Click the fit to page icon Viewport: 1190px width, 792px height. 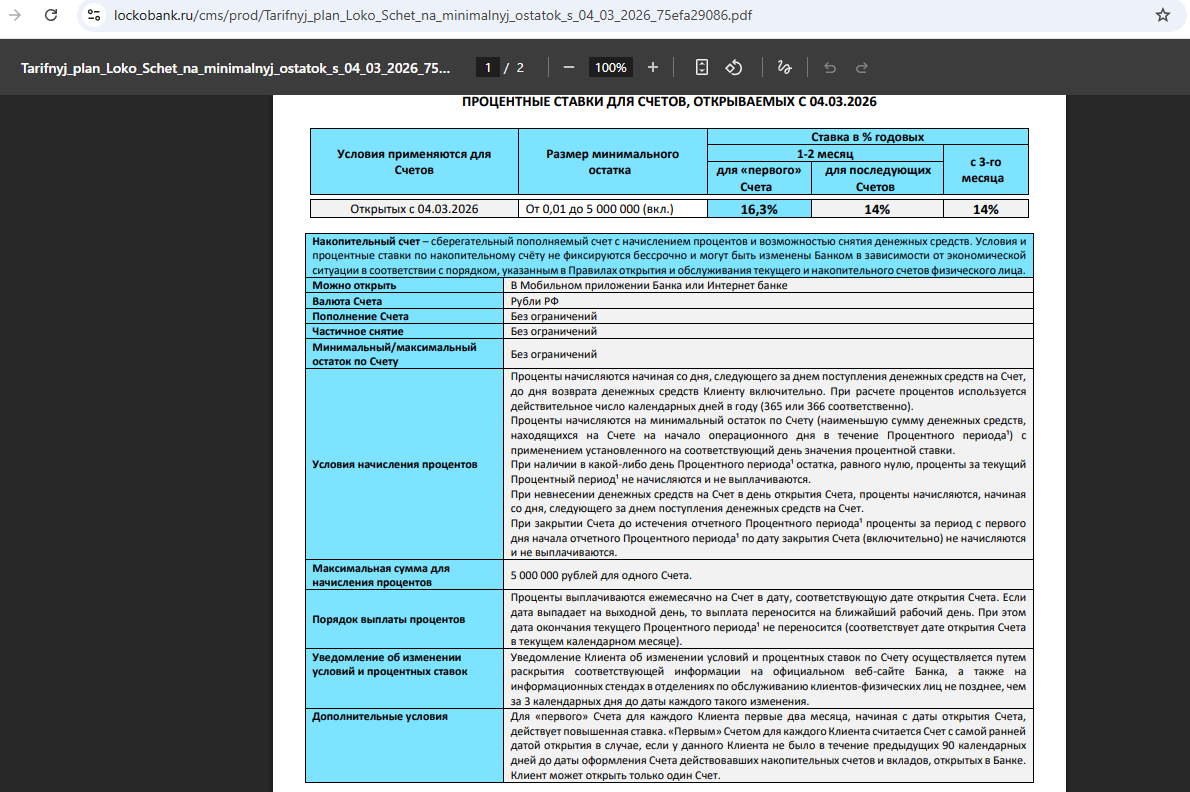point(702,67)
